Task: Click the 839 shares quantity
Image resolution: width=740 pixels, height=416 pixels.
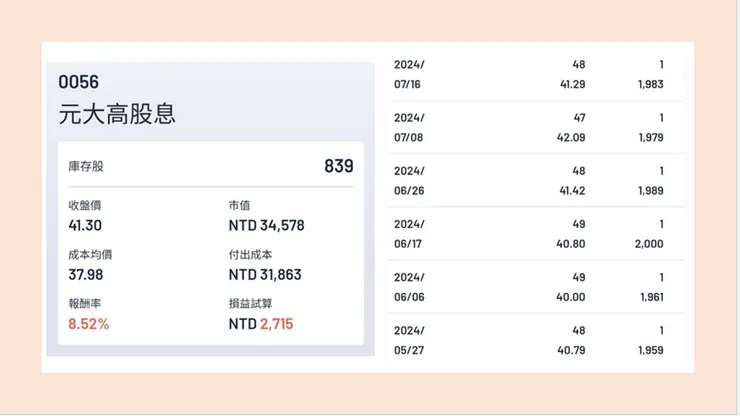Action: pyautogui.click(x=338, y=166)
